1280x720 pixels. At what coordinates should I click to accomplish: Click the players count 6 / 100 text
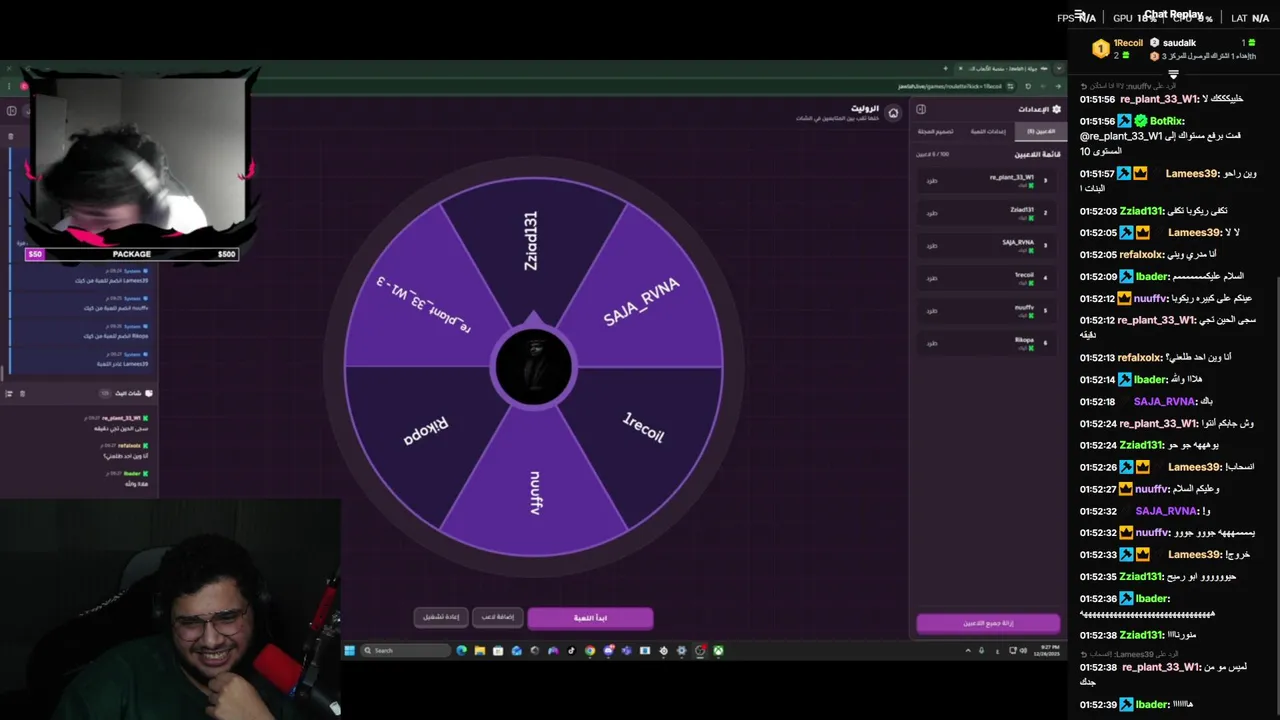click(932, 154)
